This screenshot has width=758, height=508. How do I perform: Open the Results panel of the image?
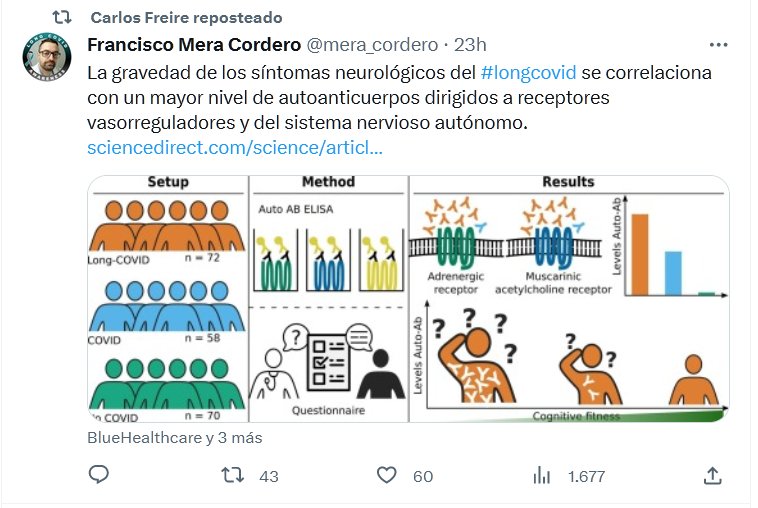[x=569, y=299]
